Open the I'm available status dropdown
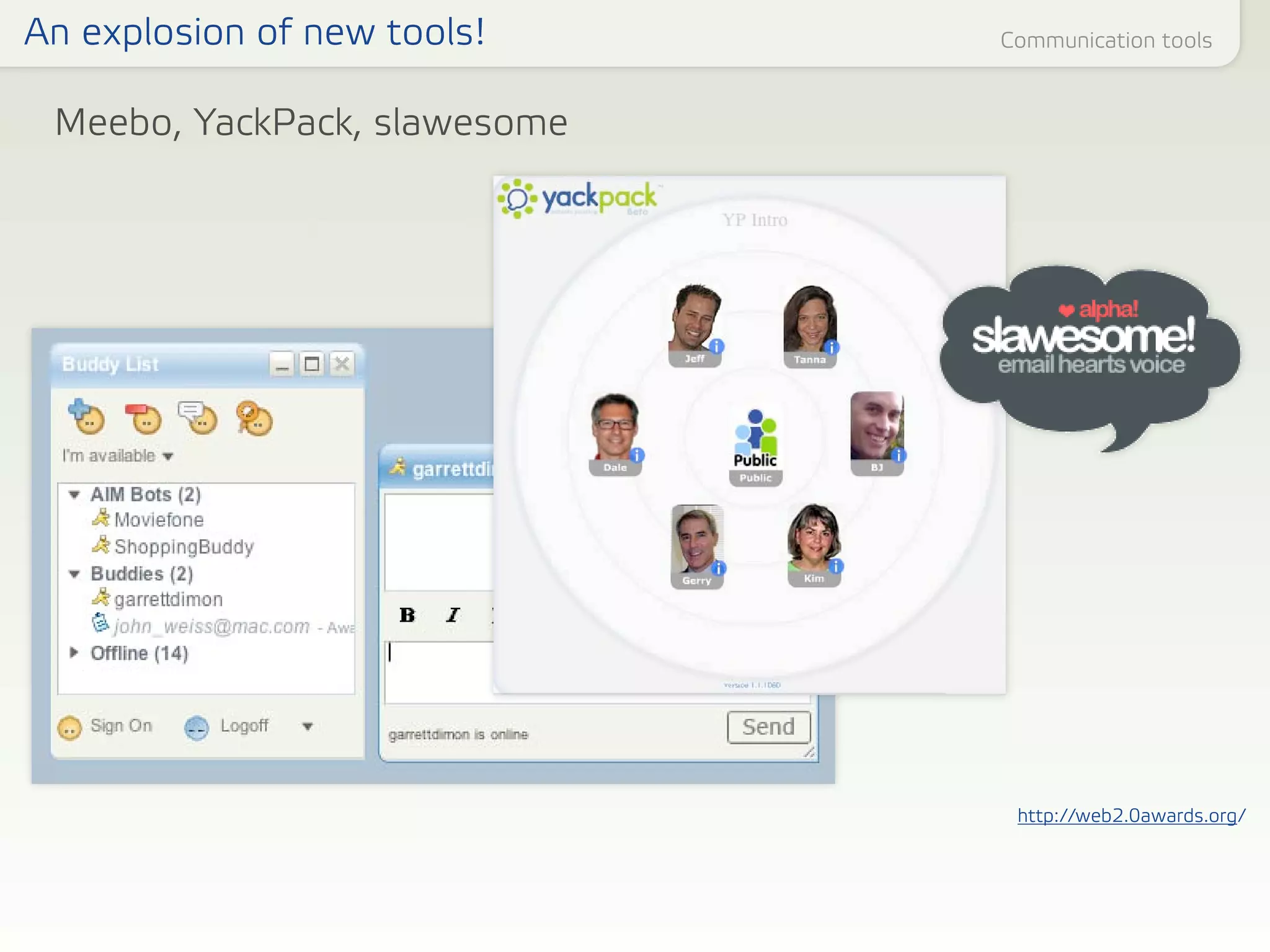 coord(167,457)
